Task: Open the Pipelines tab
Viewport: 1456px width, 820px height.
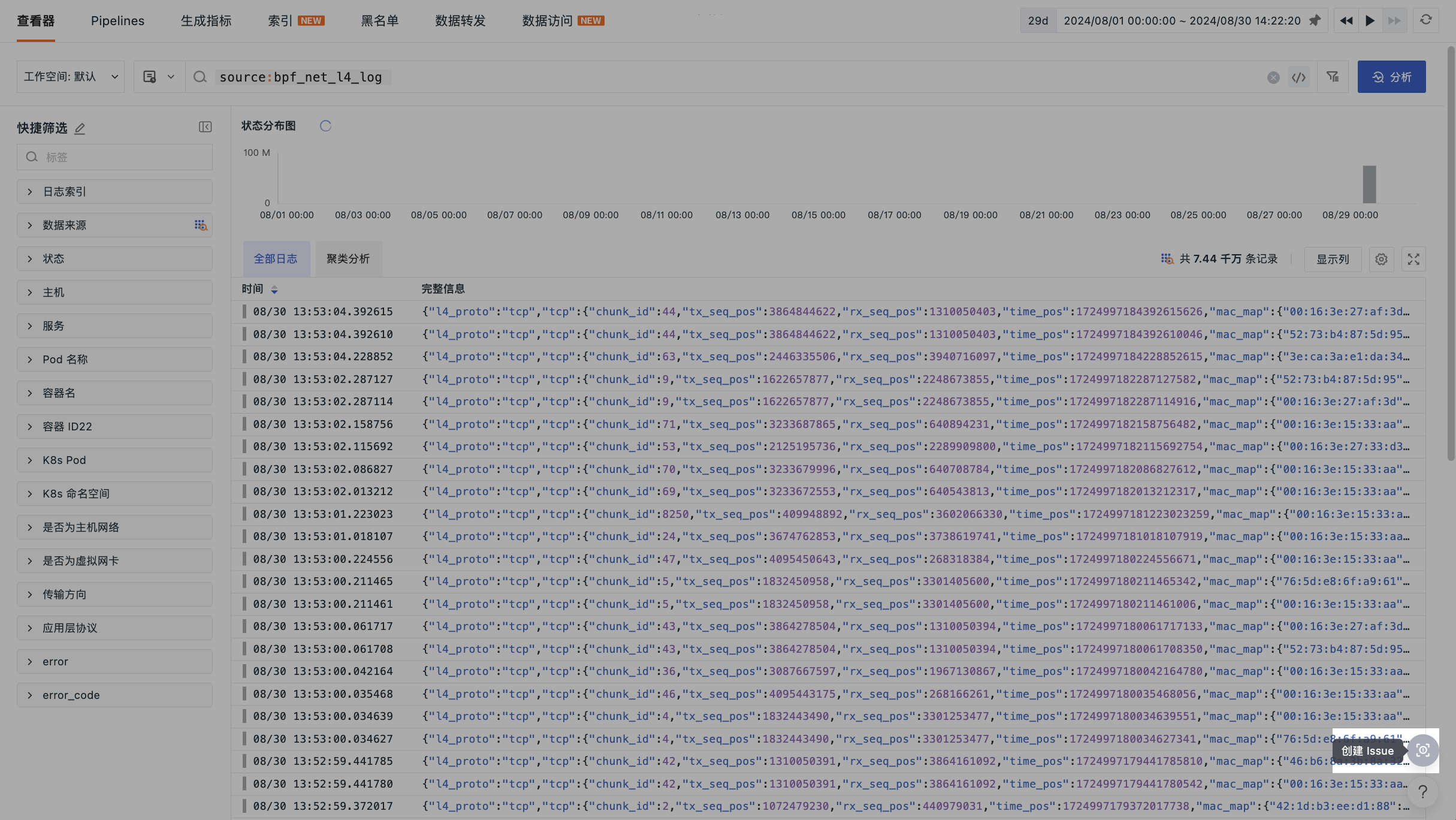Action: pos(117,21)
